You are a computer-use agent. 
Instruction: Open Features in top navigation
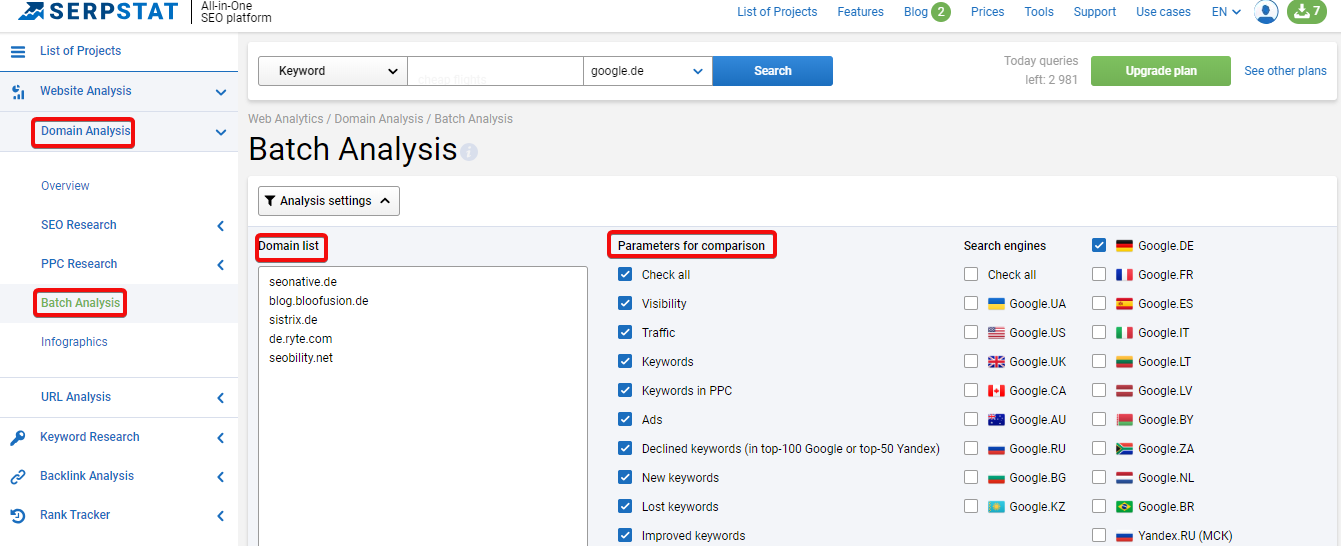[x=861, y=12]
